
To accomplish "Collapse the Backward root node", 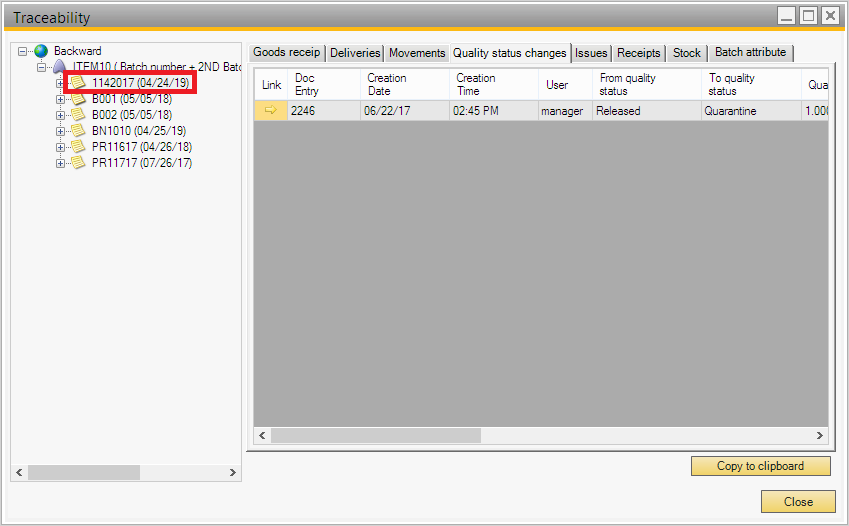I will click(22, 51).
